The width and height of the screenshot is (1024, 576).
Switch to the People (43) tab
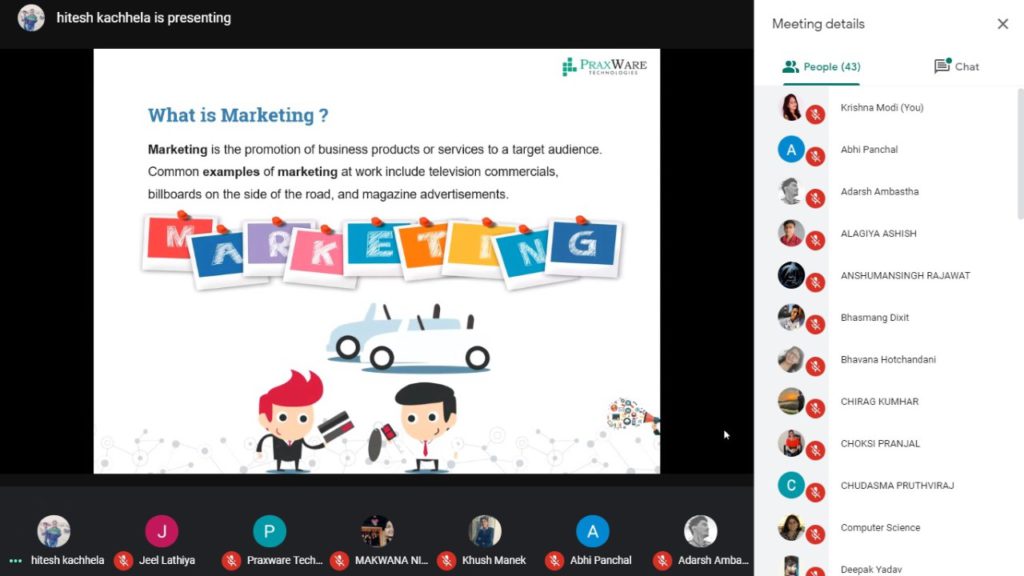click(822, 67)
